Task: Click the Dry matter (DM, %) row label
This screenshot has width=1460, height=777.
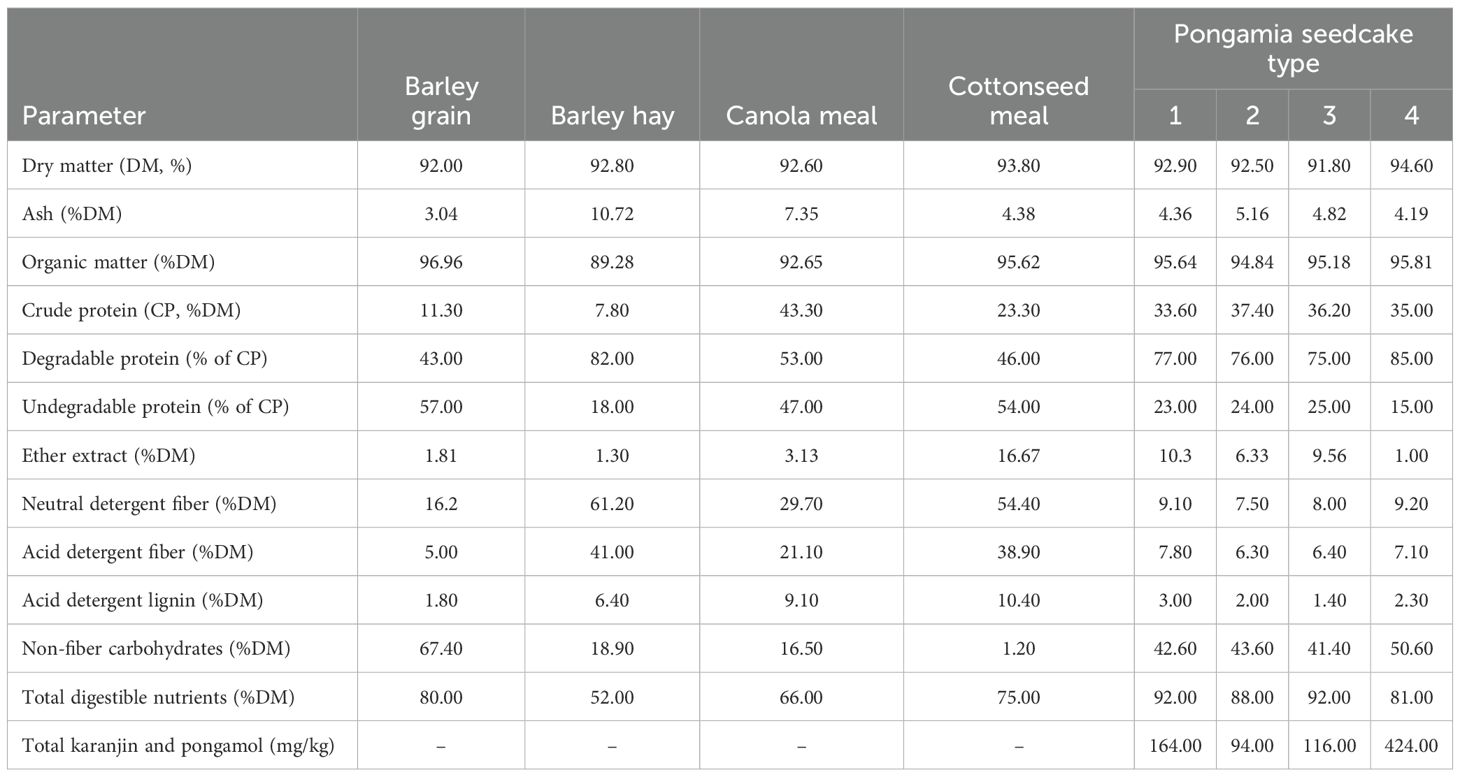Action: tap(107, 166)
